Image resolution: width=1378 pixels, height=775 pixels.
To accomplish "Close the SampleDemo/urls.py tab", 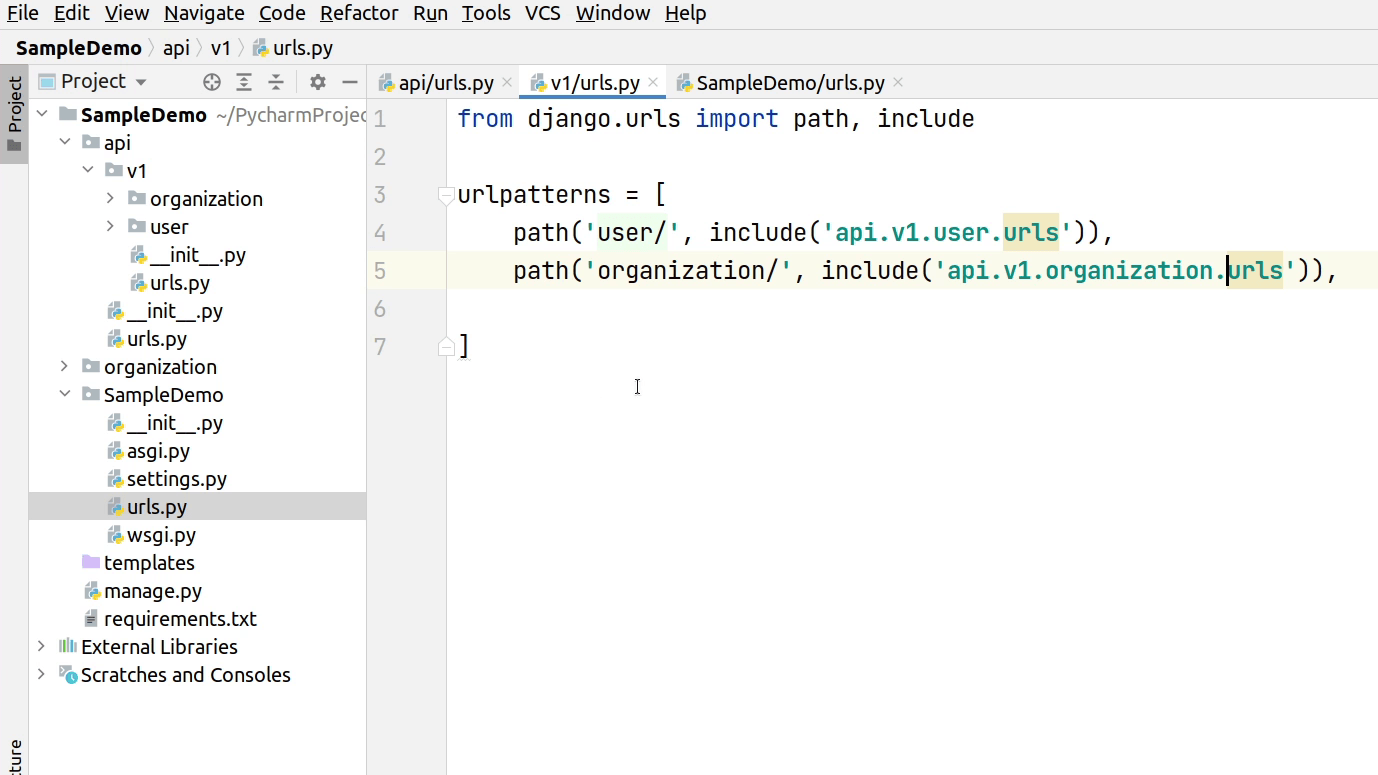I will [x=897, y=82].
